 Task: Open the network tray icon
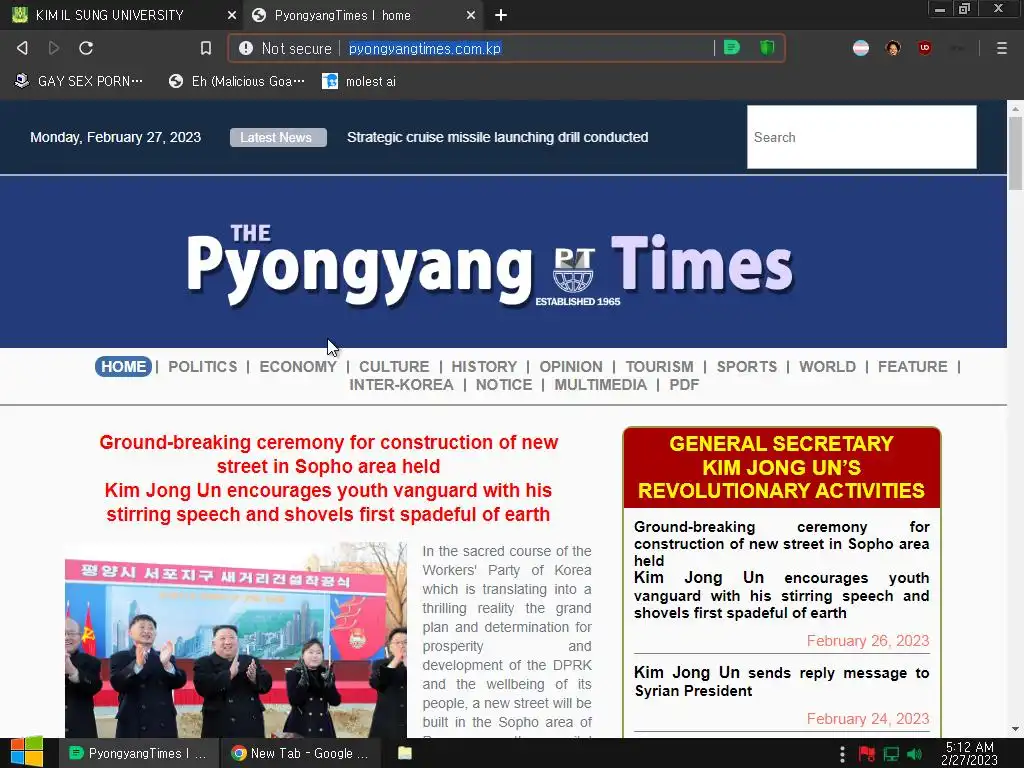(891, 754)
